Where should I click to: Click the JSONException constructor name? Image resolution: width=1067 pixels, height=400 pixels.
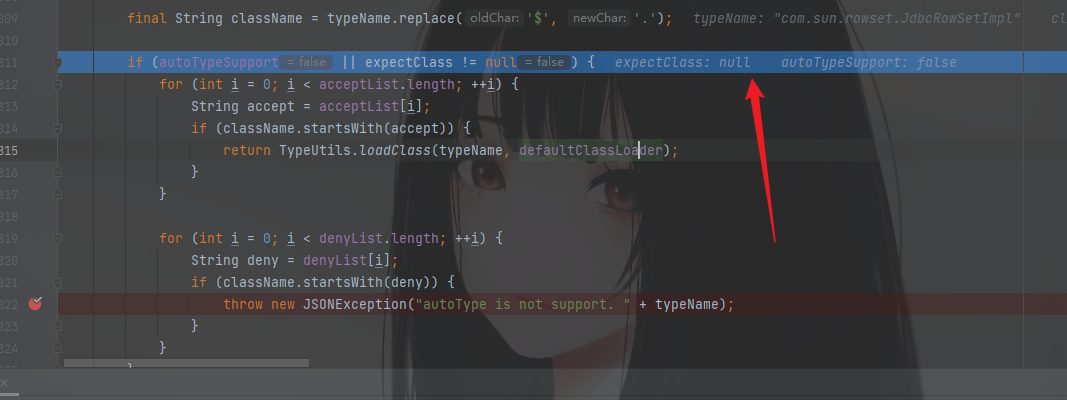pyautogui.click(x=355, y=304)
